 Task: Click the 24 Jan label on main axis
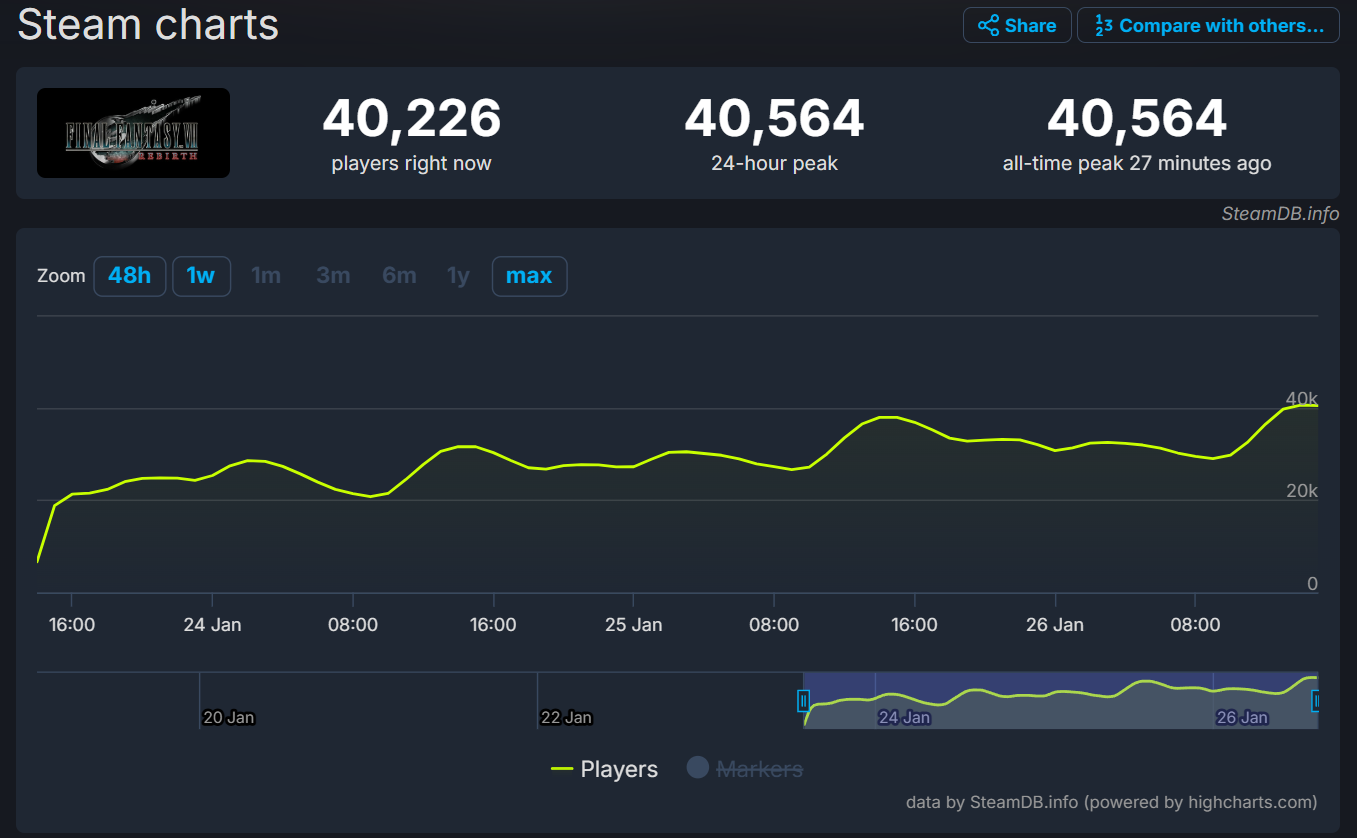(x=212, y=625)
